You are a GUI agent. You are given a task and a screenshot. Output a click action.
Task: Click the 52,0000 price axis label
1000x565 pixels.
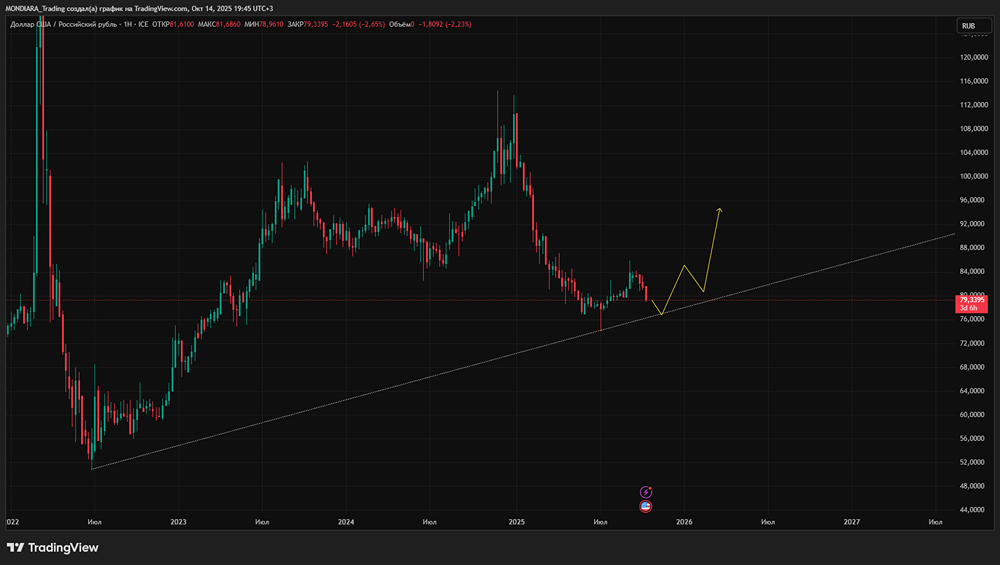[974, 462]
